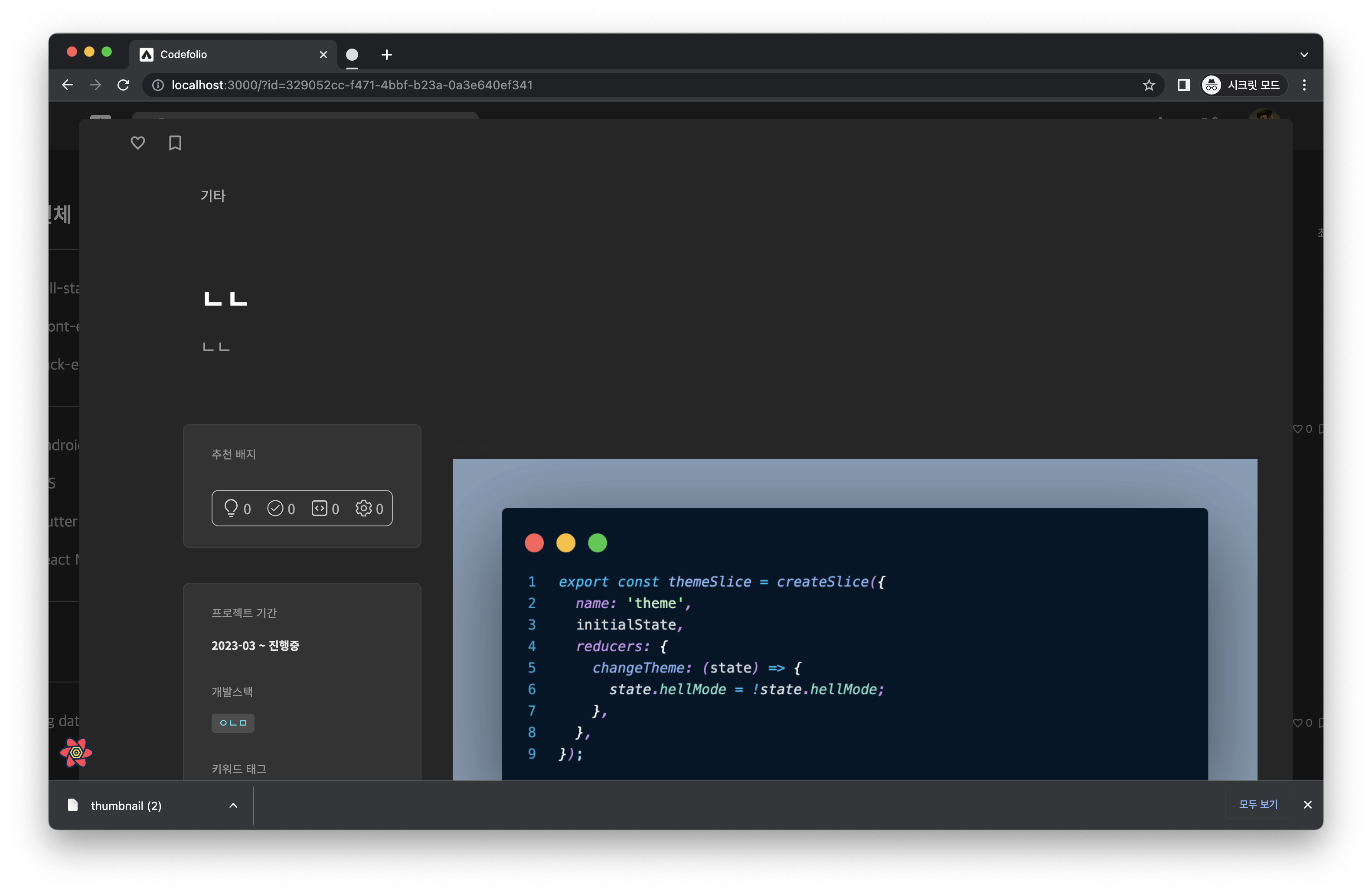Open the browser tab list chevron
Viewport: 1372px width, 894px height.
(x=1305, y=54)
